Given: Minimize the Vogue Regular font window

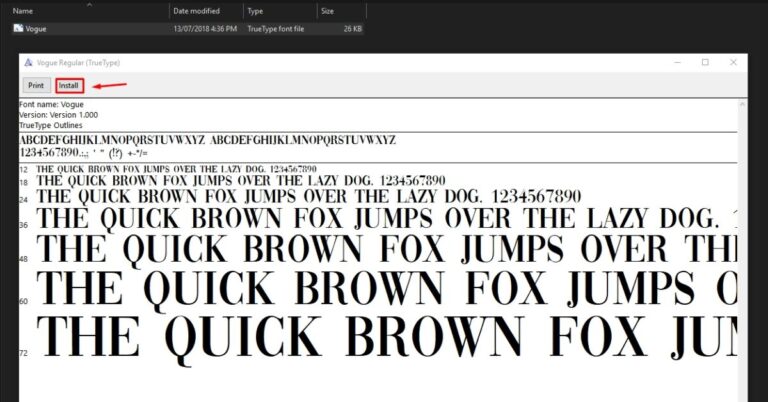Looking at the screenshot, I should point(676,62).
